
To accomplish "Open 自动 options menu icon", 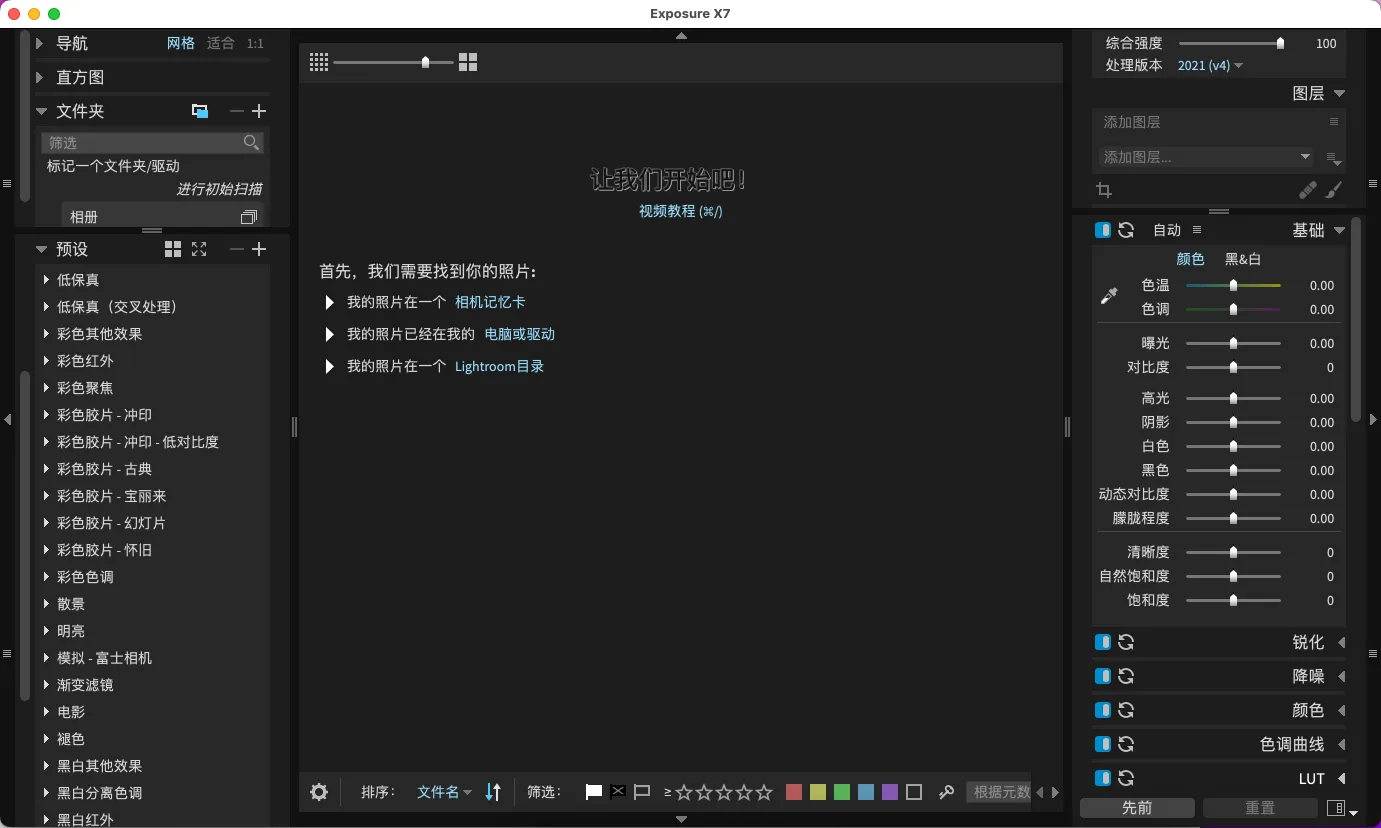I will 1197,230.
